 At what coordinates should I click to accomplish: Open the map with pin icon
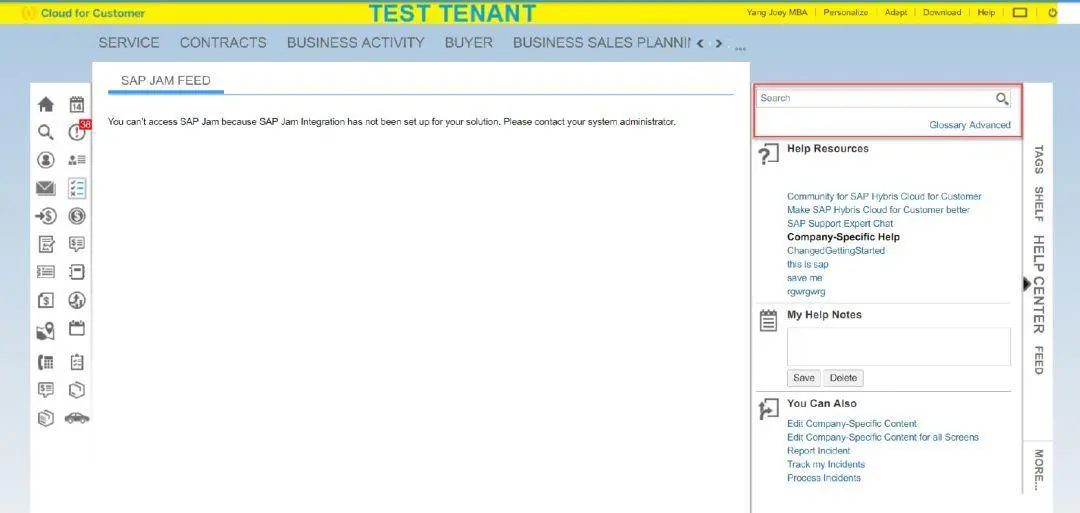(45, 331)
